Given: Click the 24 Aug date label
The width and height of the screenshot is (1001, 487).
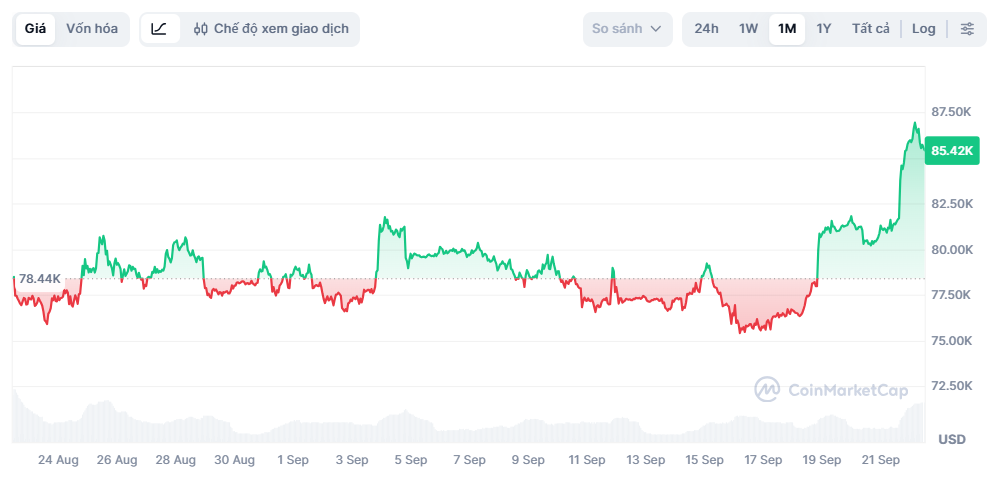Looking at the screenshot, I should click(59, 460).
